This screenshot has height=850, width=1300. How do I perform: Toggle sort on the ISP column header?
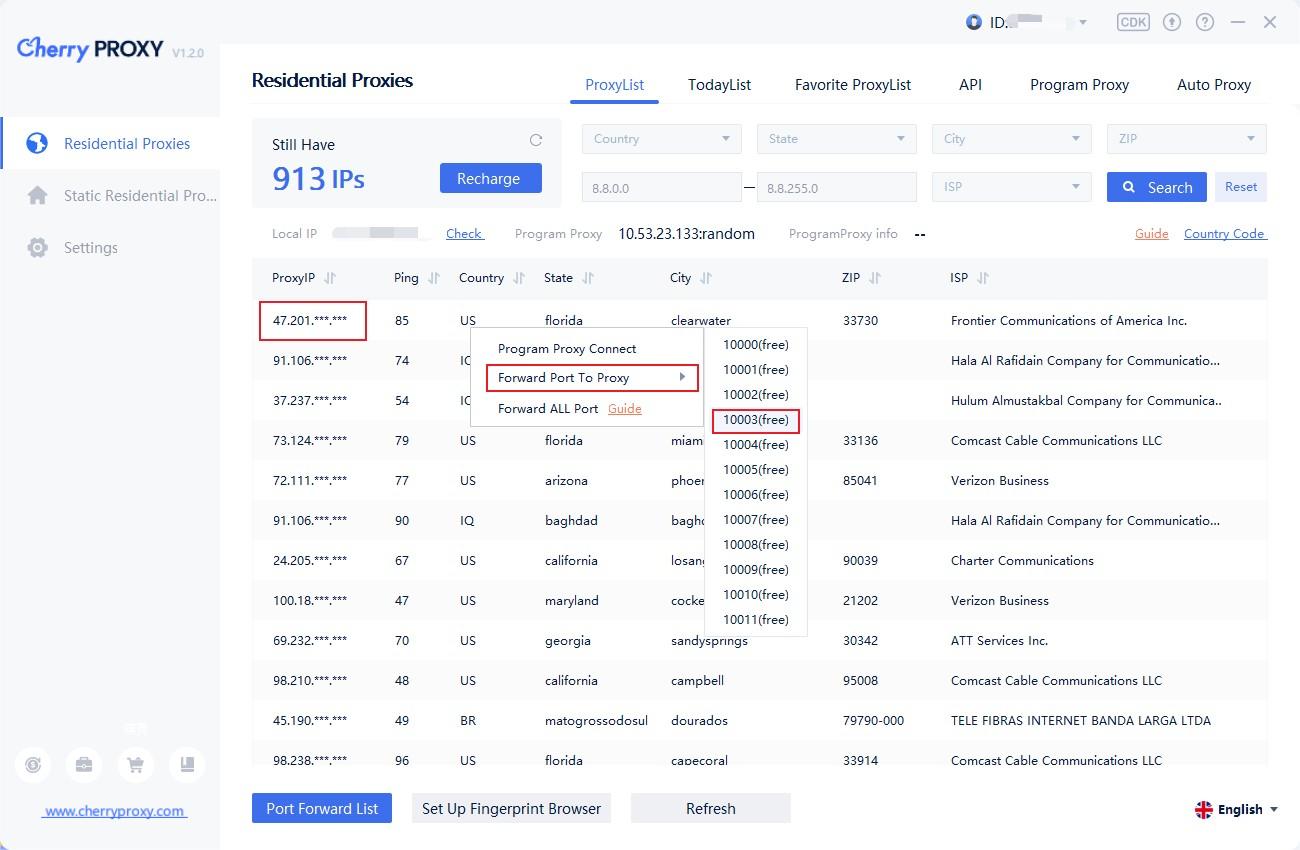click(982, 278)
